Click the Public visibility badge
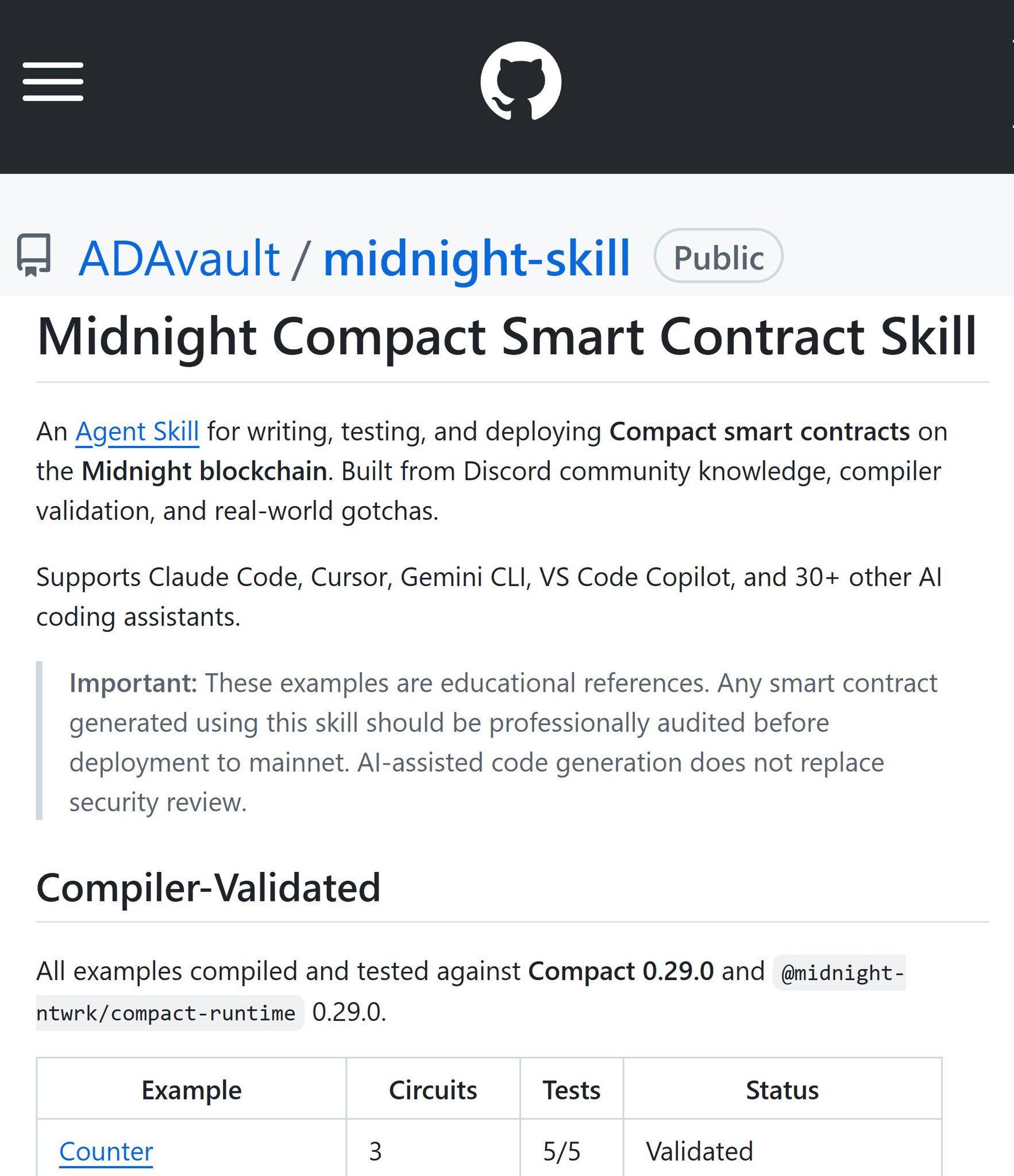The width and height of the screenshot is (1014, 1176). [718, 256]
